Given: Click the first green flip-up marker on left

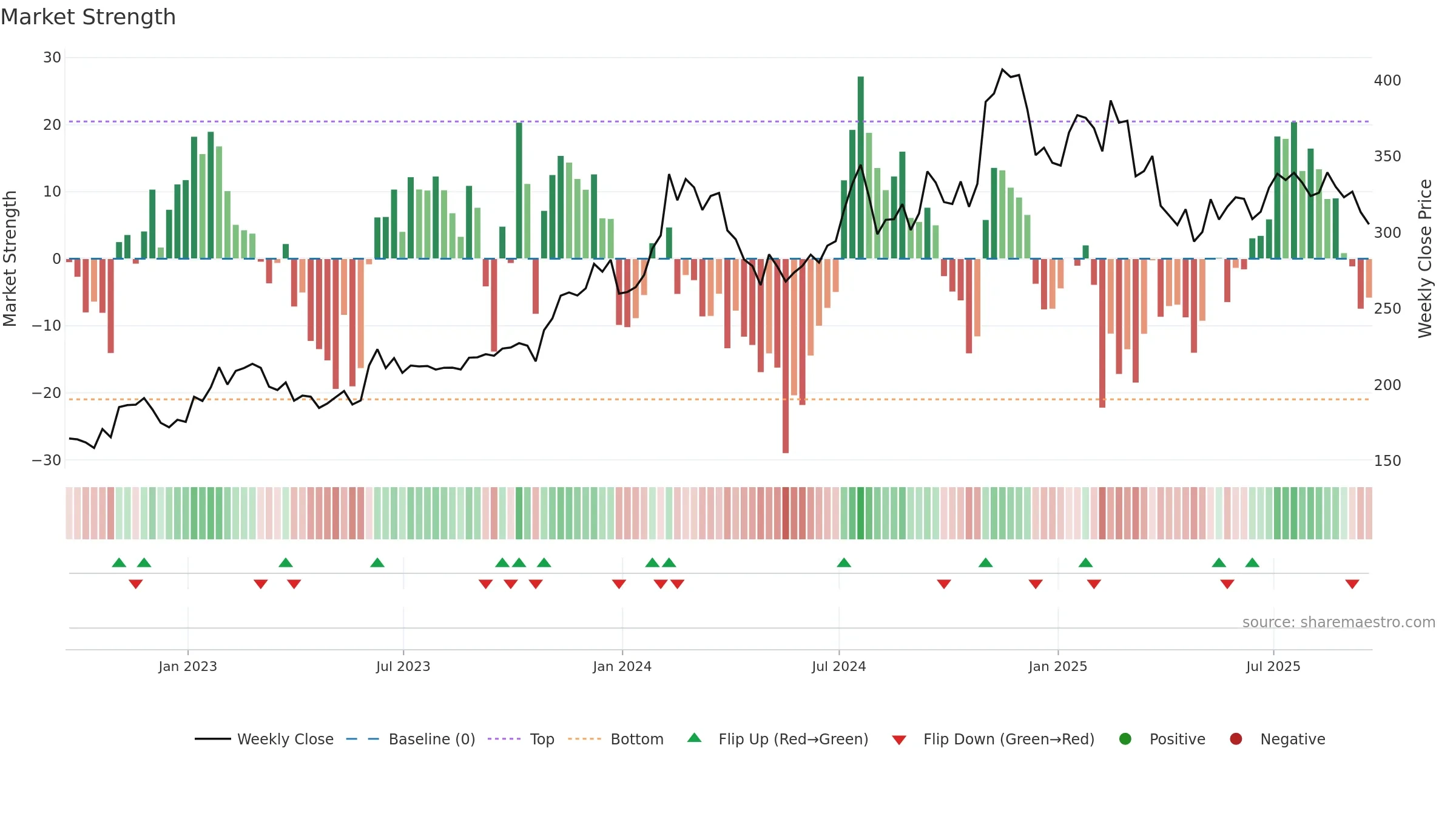Looking at the screenshot, I should 119,562.
